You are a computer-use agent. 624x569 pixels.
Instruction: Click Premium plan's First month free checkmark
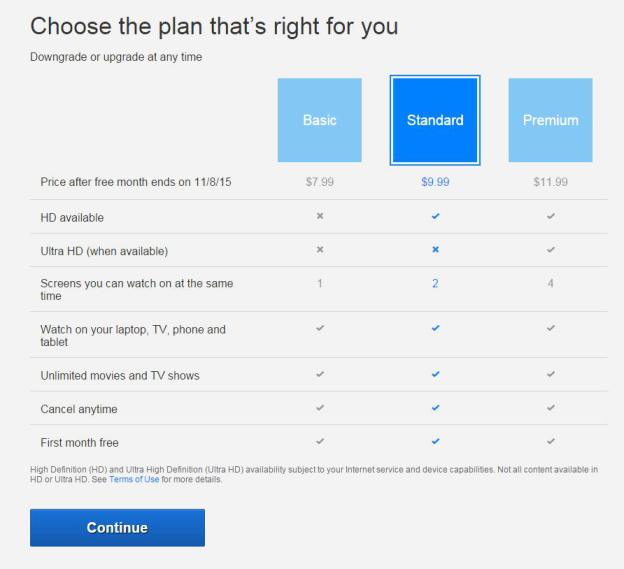pyautogui.click(x=550, y=441)
